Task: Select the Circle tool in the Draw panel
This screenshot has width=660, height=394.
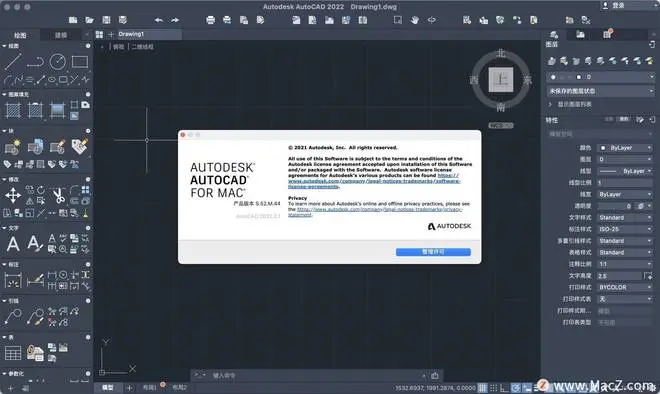Action: [58, 62]
